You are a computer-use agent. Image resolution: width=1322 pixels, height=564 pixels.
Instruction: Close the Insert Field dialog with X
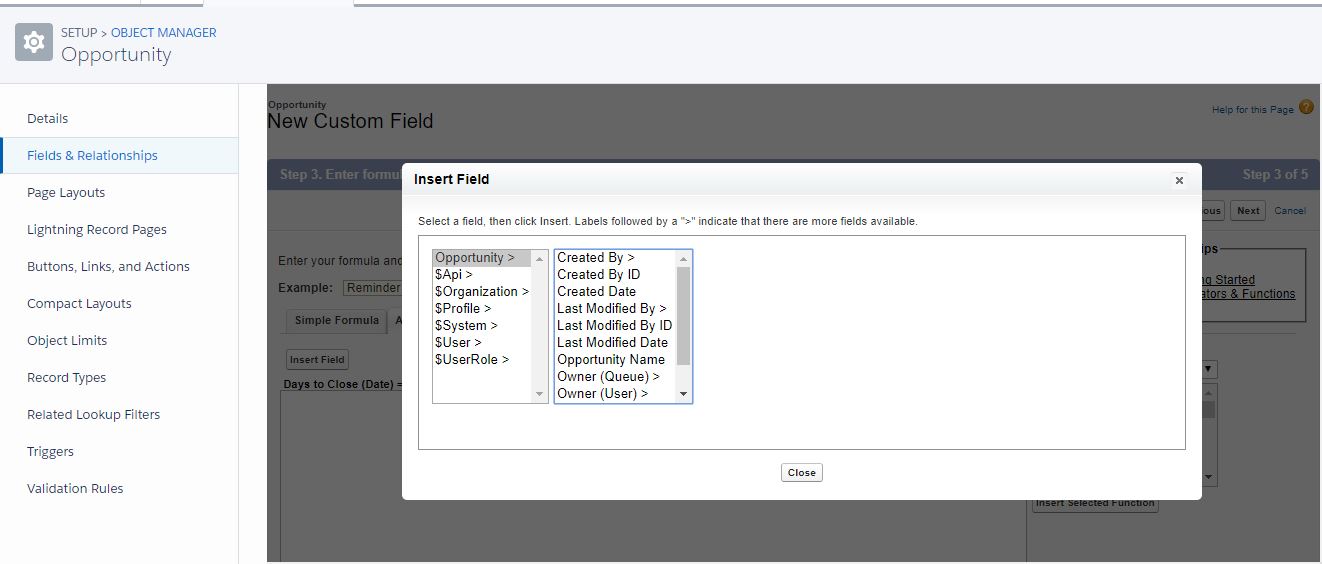(x=1179, y=180)
